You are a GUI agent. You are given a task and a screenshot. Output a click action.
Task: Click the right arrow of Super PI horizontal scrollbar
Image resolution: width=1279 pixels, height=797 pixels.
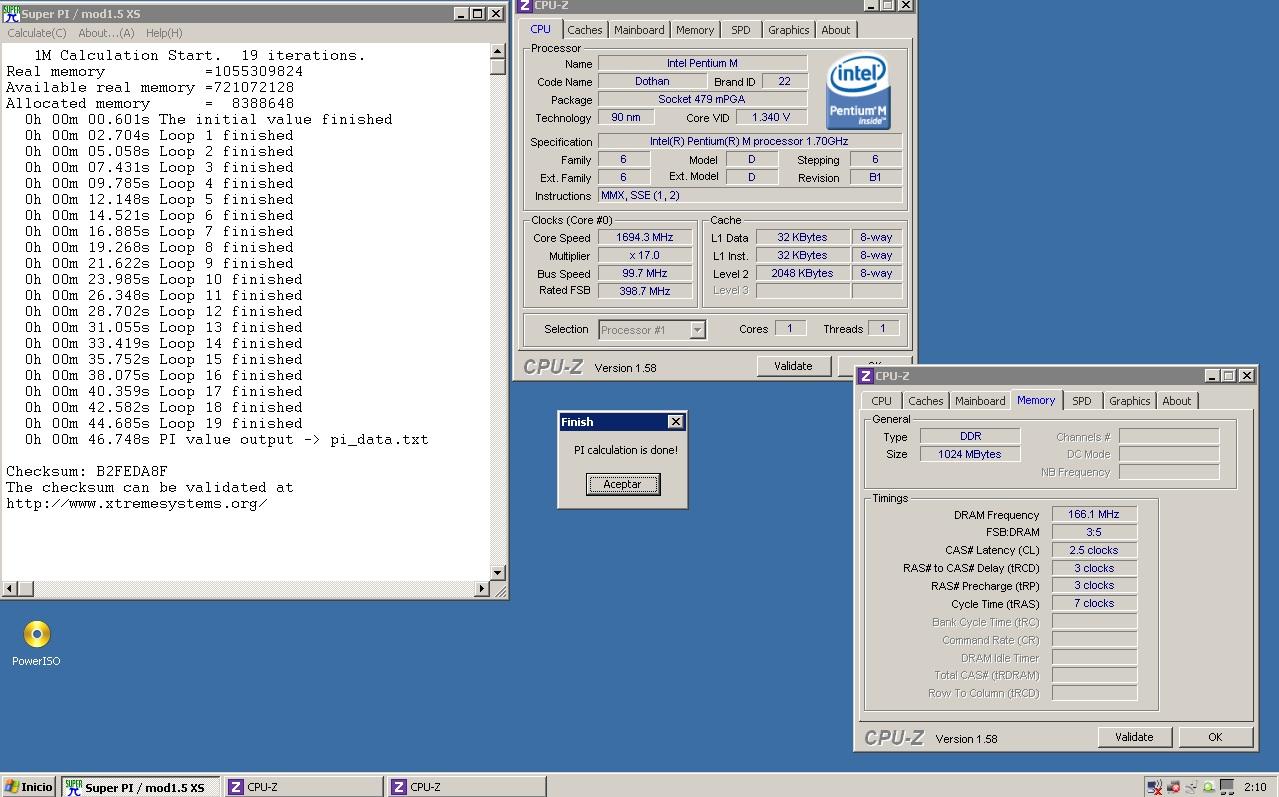(482, 589)
